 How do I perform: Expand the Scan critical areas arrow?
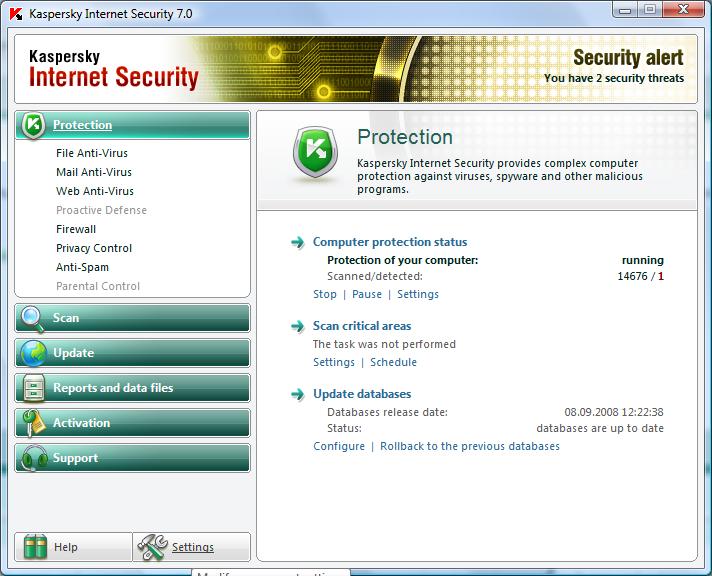[298, 326]
